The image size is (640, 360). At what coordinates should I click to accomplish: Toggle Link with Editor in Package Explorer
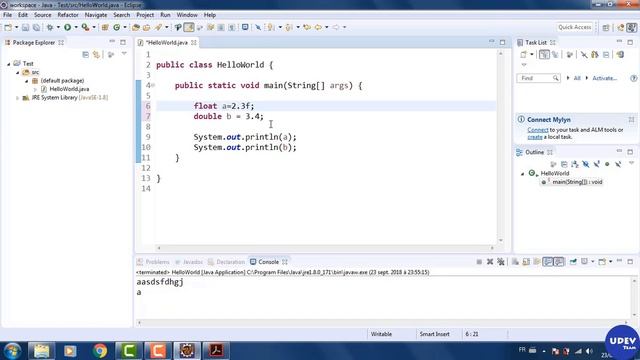click(96, 55)
